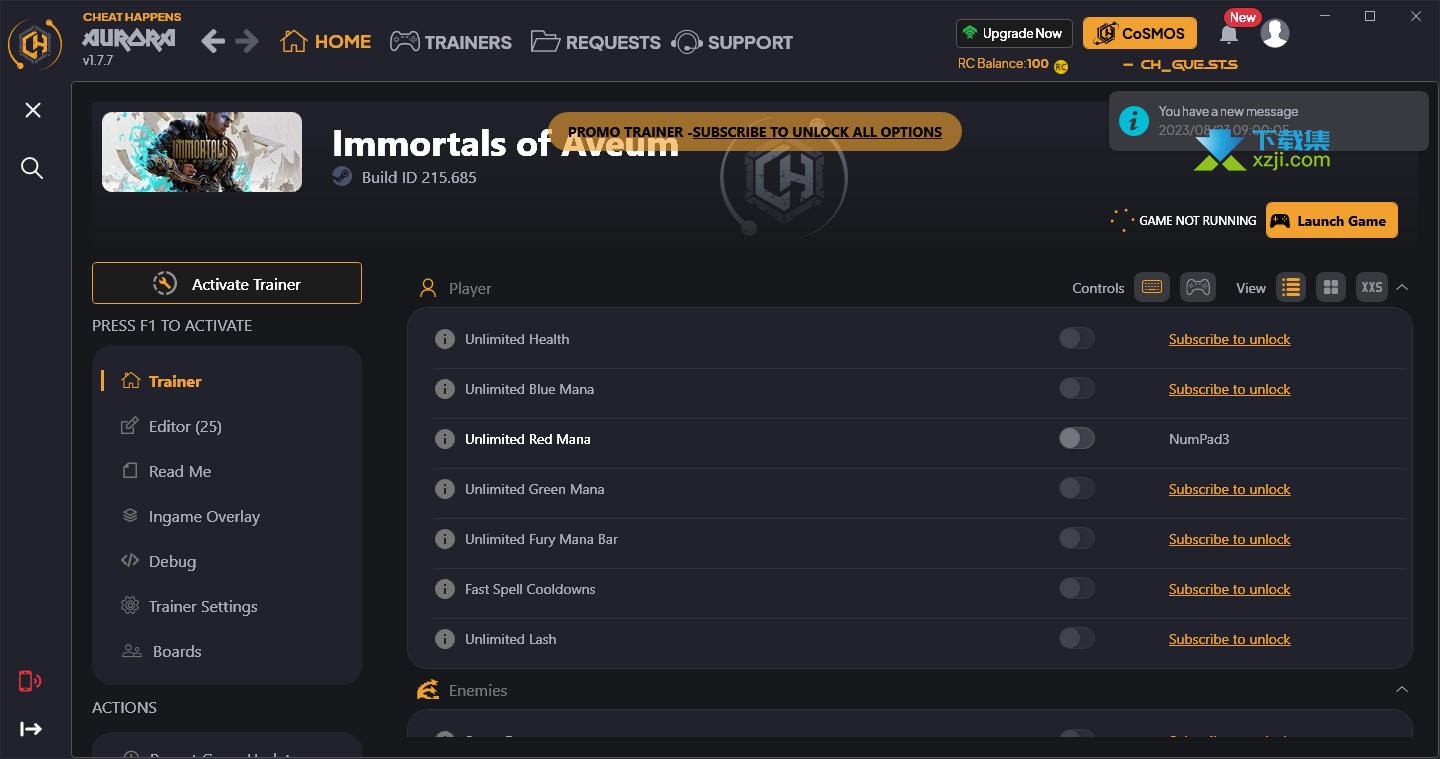Select gamepad controls icon

1197,287
